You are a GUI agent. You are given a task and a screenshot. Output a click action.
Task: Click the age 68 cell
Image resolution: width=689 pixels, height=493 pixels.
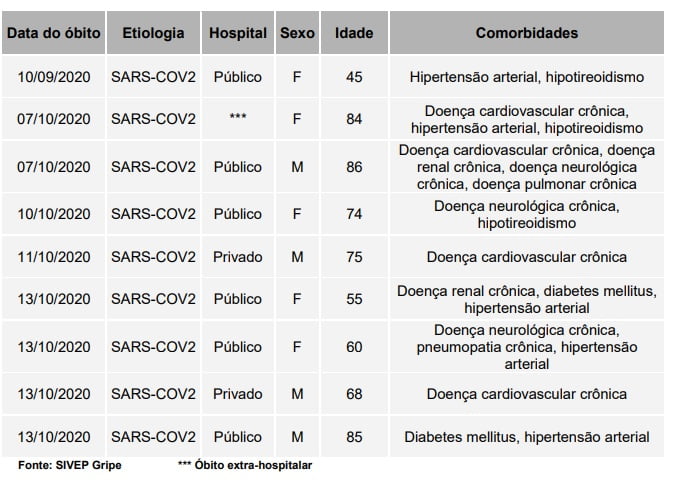point(354,394)
